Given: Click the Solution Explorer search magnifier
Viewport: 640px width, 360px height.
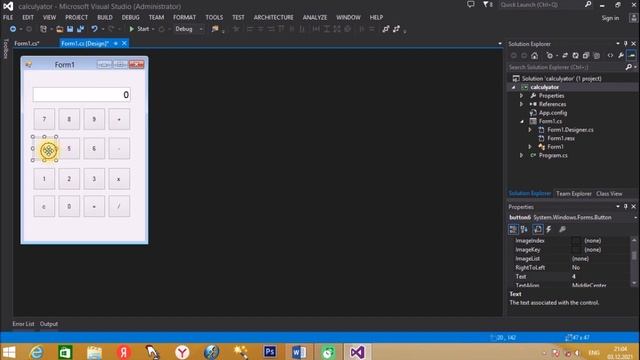Looking at the screenshot, I should (x=629, y=67).
